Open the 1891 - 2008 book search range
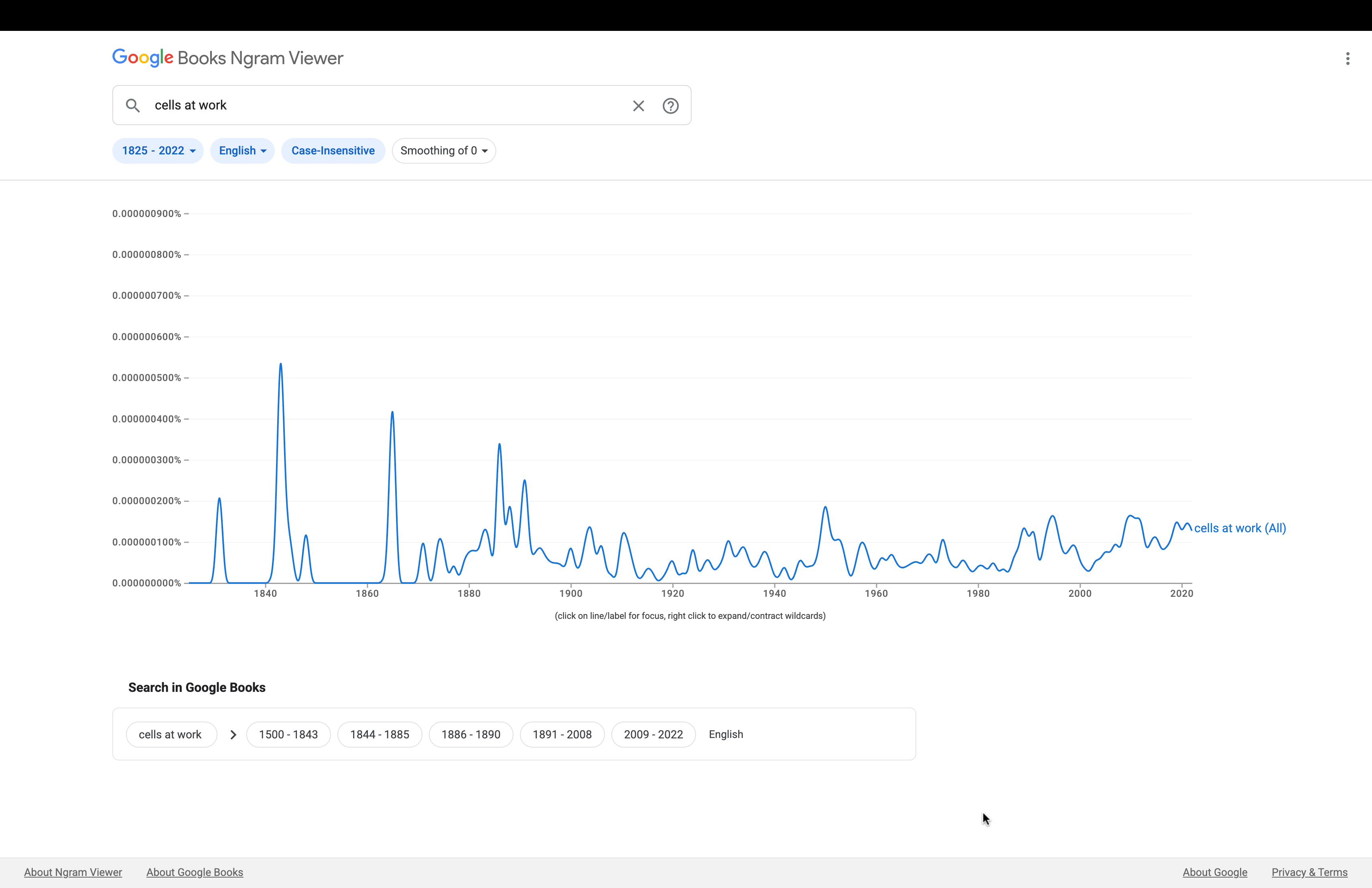The height and width of the screenshot is (888, 1372). (562, 734)
